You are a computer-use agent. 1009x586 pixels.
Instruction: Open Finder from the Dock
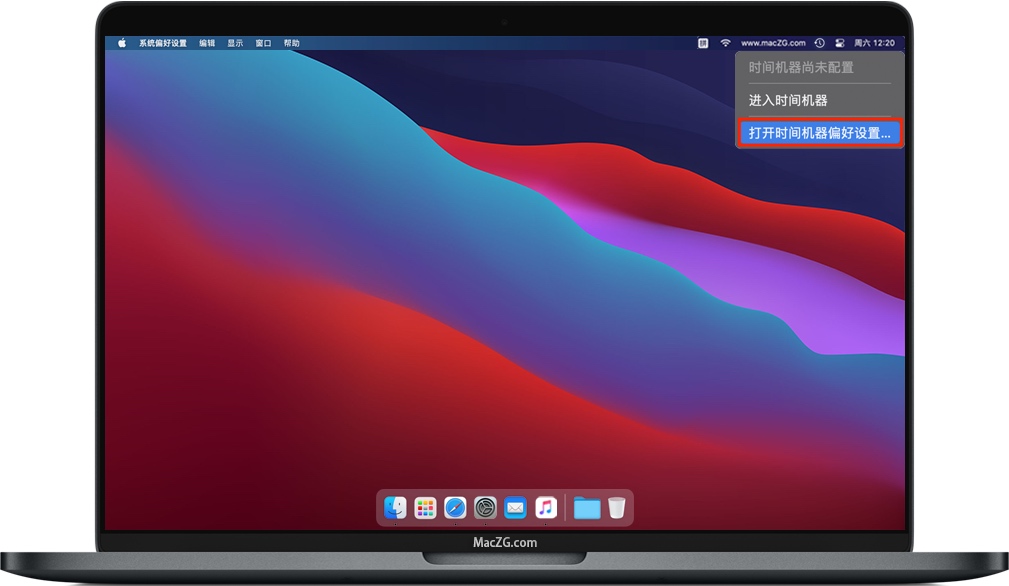[395, 508]
